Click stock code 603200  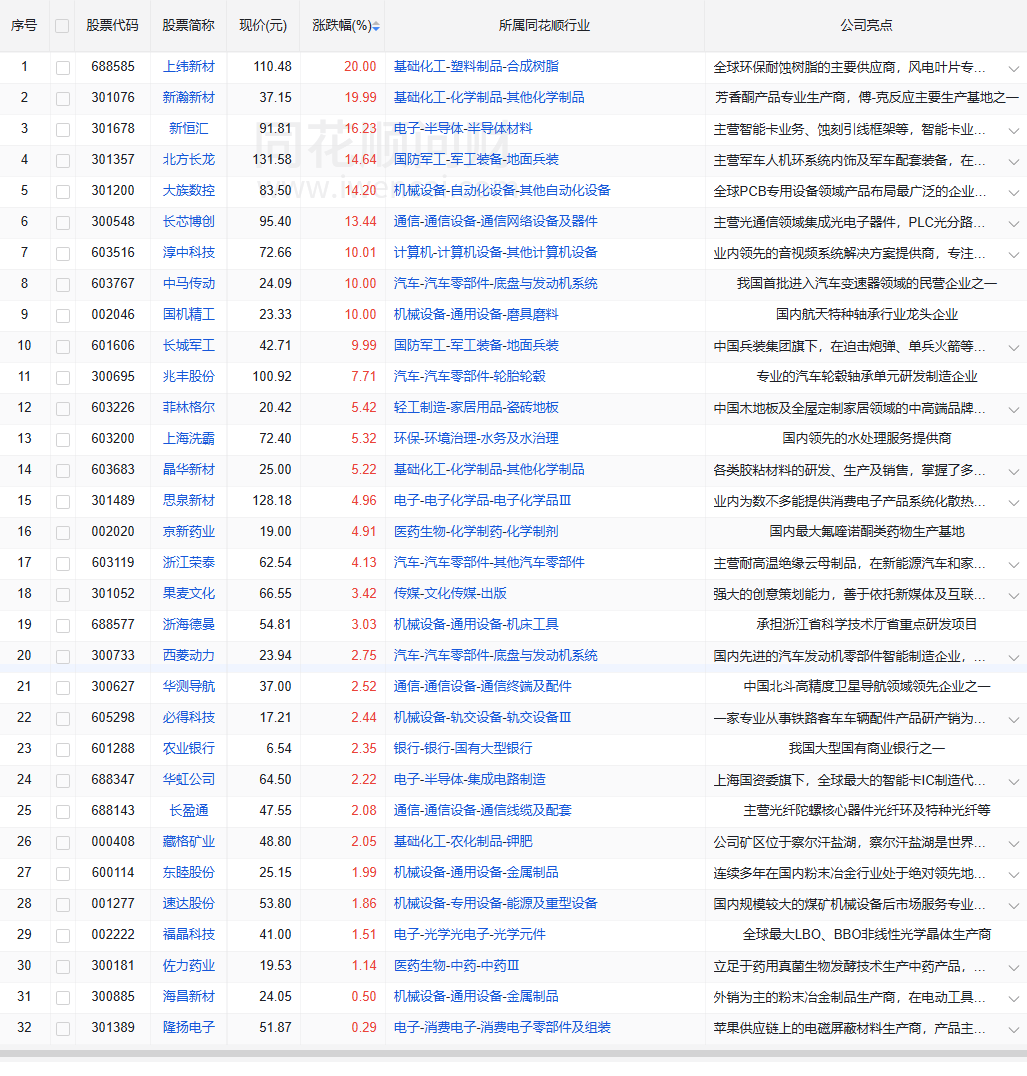coord(113,438)
